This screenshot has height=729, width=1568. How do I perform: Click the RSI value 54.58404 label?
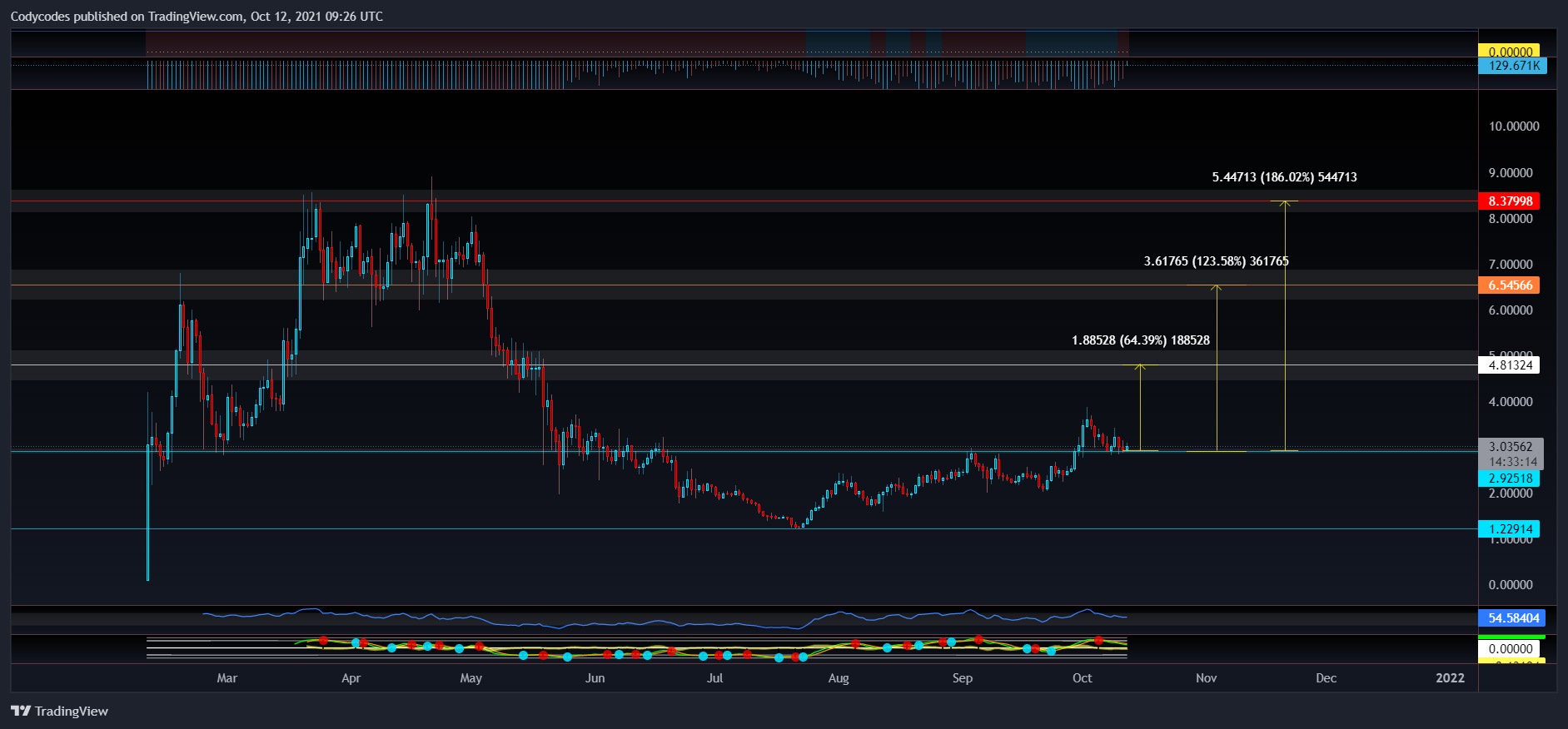click(1511, 618)
